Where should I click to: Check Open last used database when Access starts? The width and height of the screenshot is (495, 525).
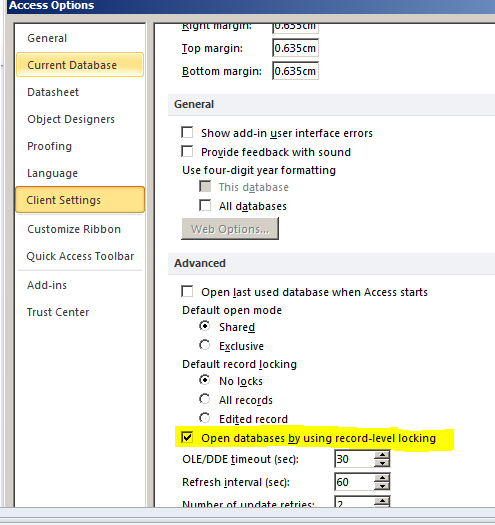(x=187, y=291)
